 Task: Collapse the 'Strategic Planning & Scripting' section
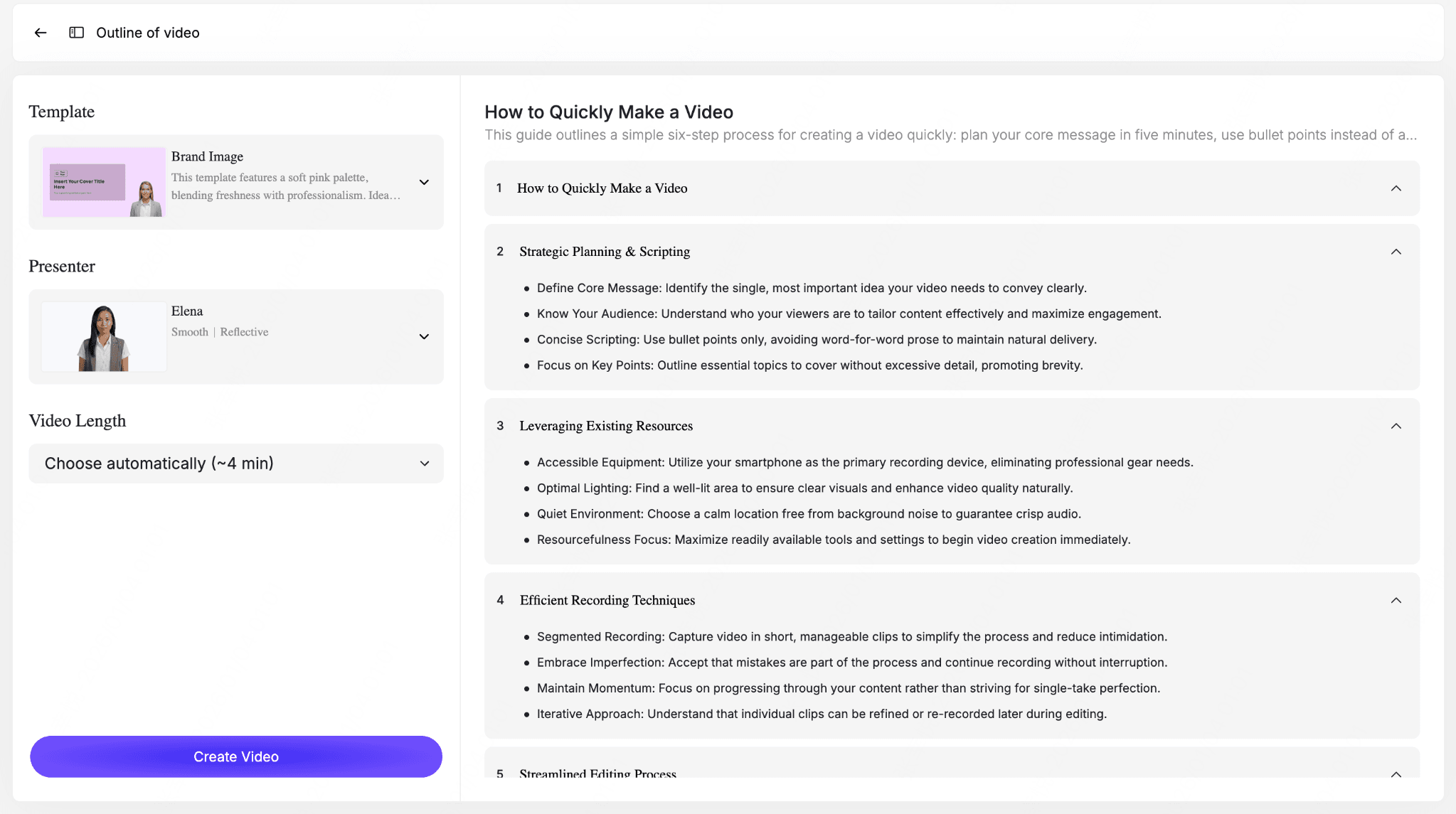[x=1396, y=252]
